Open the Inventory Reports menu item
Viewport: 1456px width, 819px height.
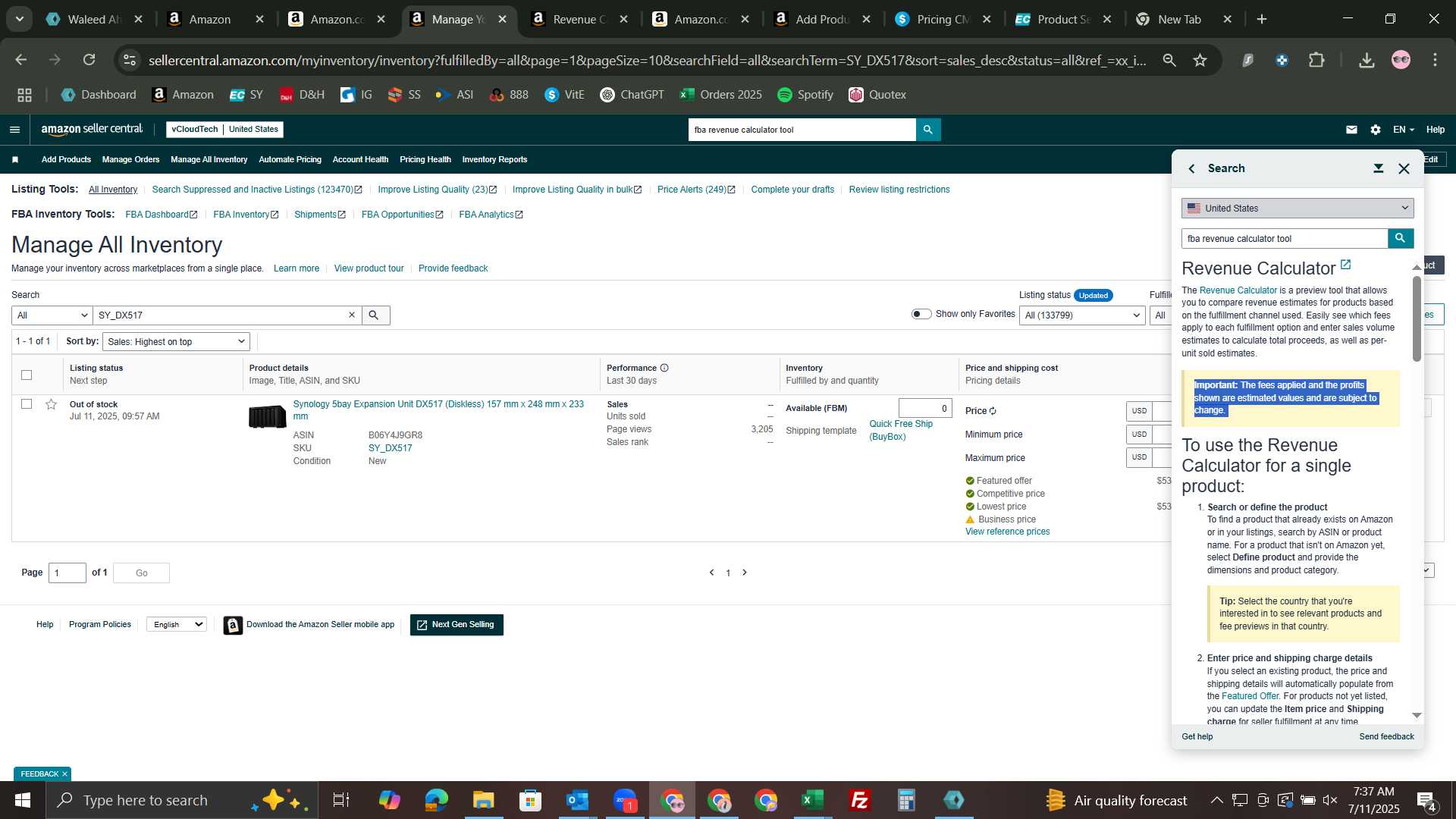point(494,160)
